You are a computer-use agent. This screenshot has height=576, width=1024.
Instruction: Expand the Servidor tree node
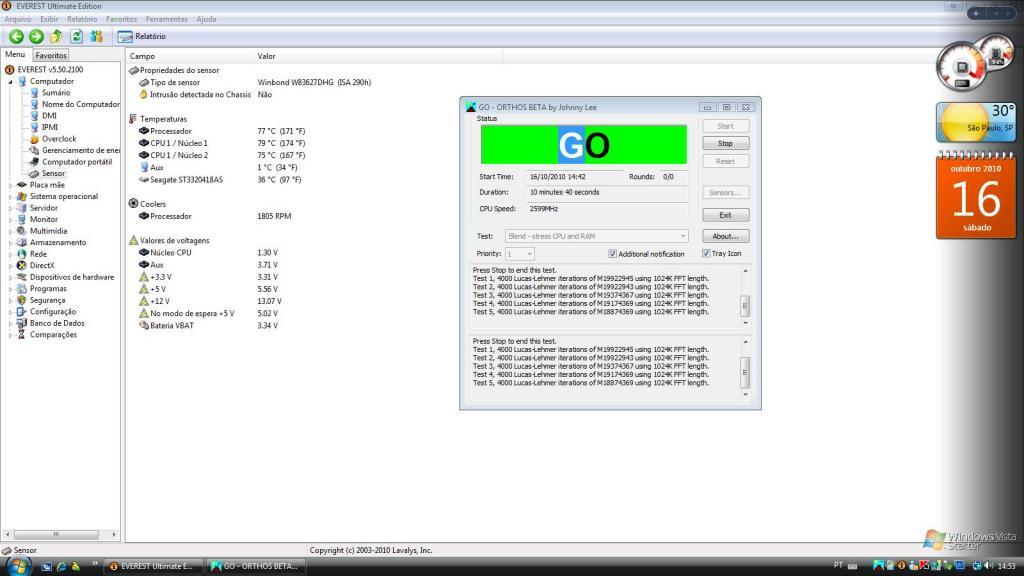[10, 208]
